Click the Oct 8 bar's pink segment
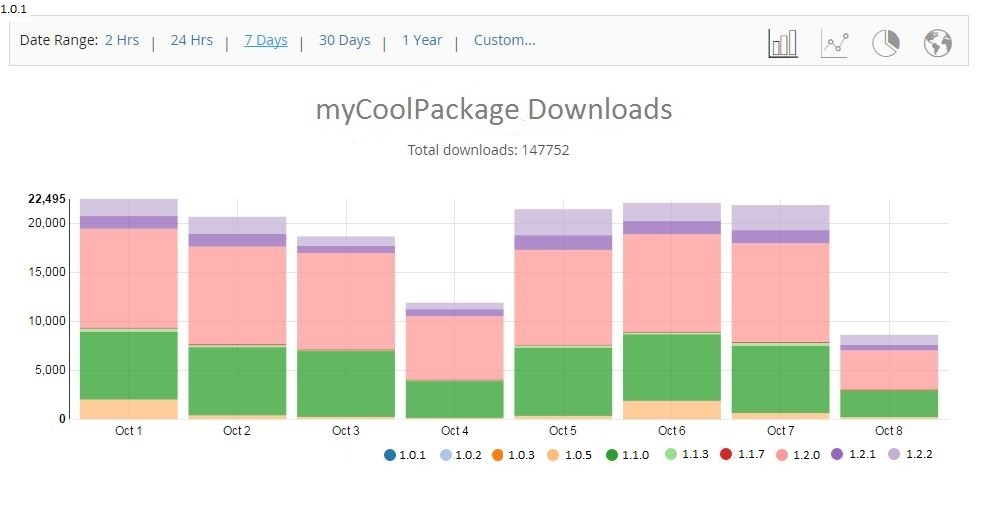The height and width of the screenshot is (506, 989). coord(888,369)
